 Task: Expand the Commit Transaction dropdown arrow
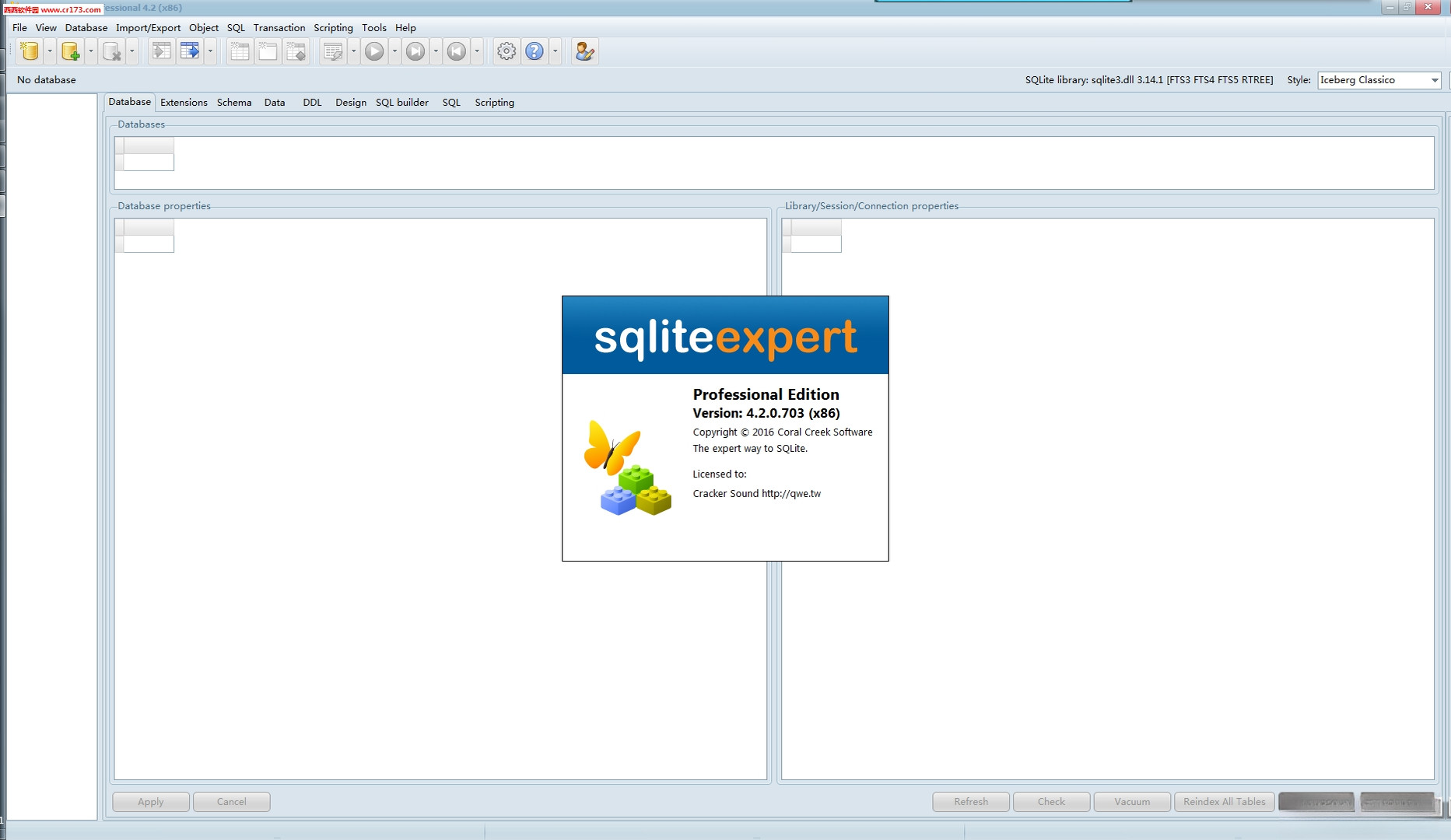coord(436,51)
